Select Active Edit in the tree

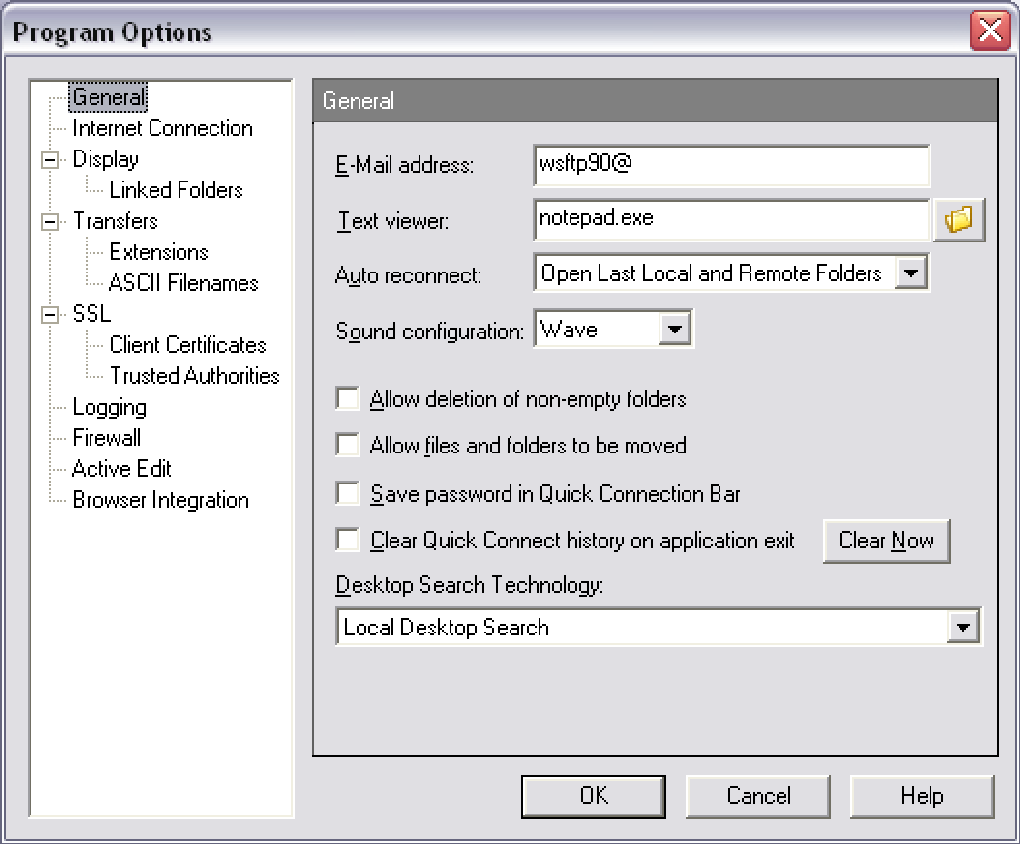pos(122,469)
